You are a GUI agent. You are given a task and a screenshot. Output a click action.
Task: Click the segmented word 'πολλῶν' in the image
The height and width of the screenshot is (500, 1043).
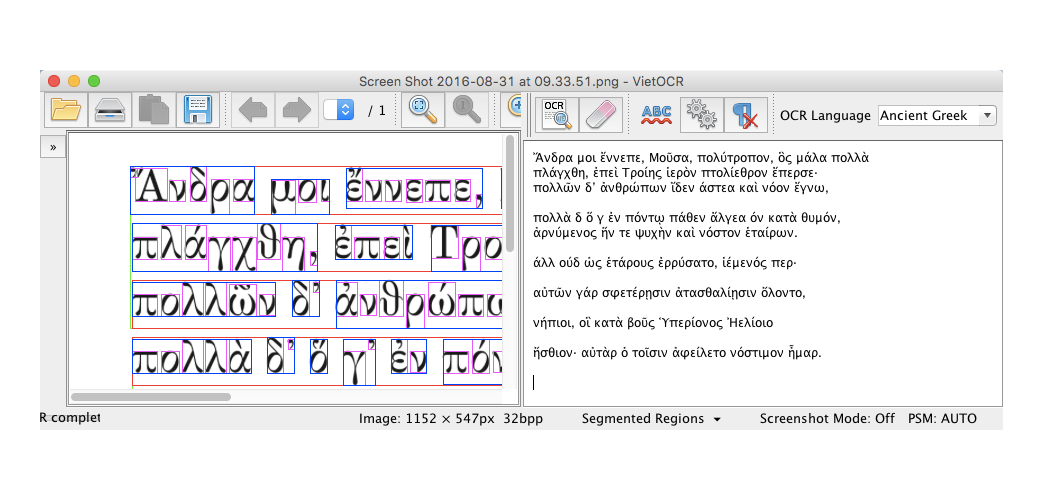click(204, 299)
